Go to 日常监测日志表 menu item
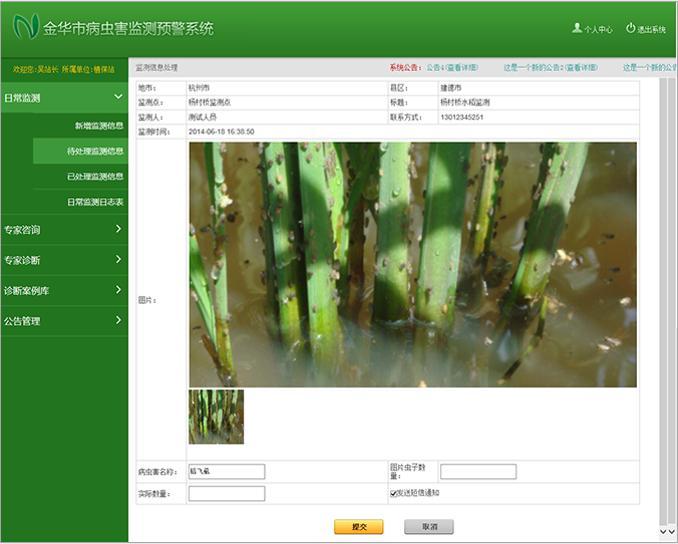 tap(95, 202)
